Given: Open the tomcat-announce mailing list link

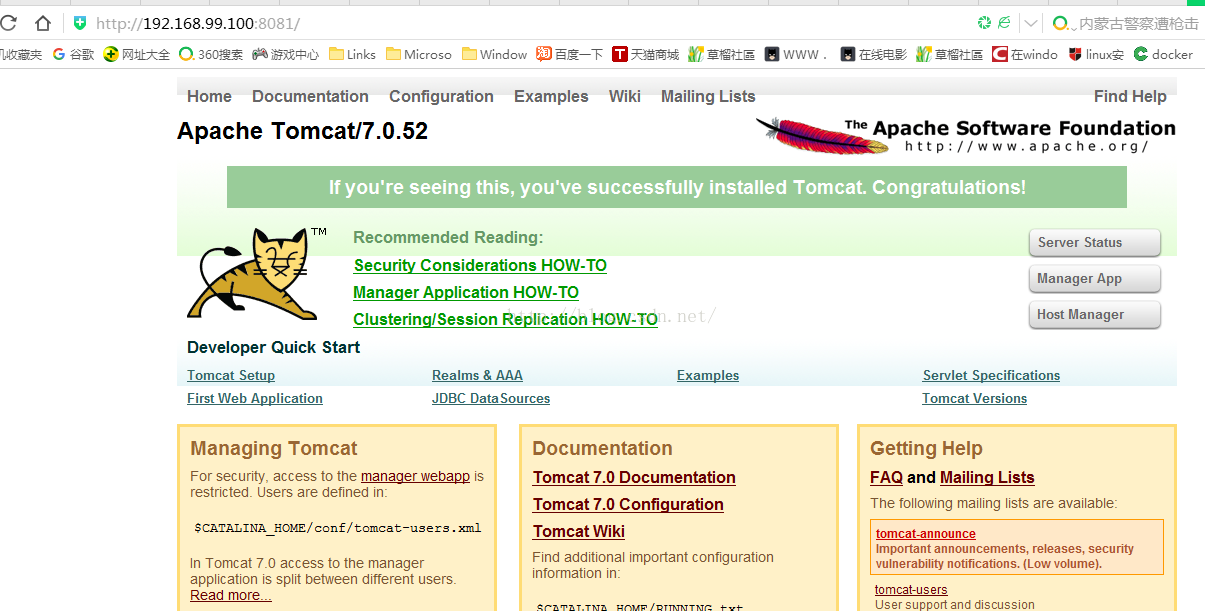Looking at the screenshot, I should 926,534.
